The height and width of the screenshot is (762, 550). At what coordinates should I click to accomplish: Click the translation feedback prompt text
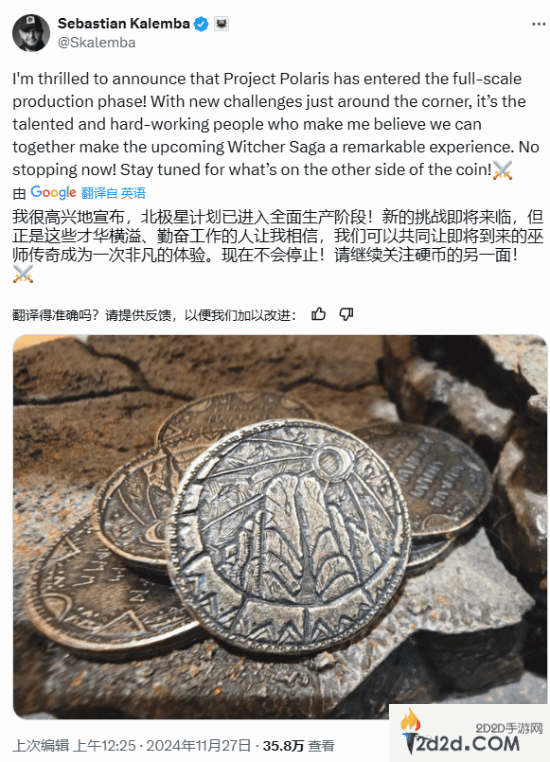[x=155, y=315]
